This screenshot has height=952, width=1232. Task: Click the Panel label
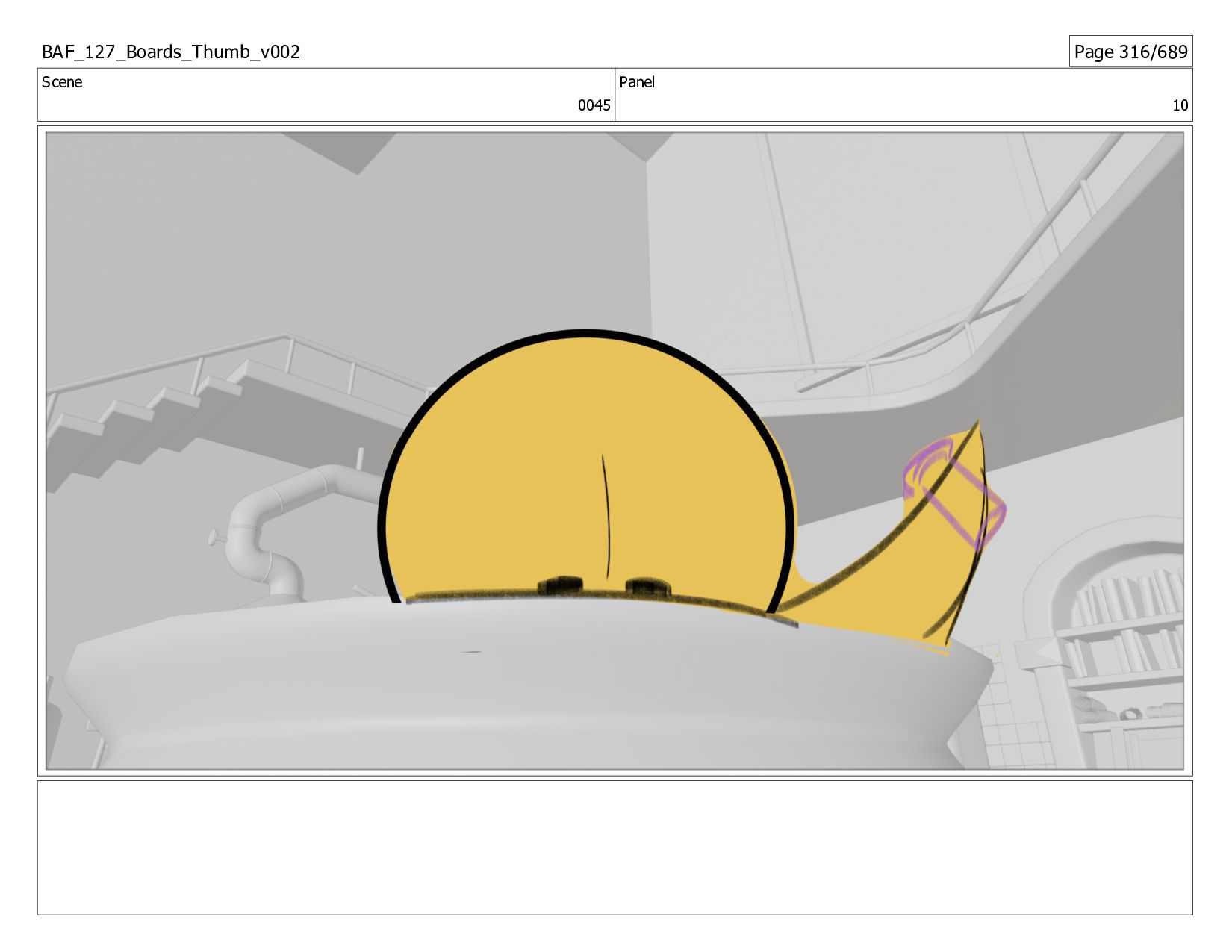(637, 82)
